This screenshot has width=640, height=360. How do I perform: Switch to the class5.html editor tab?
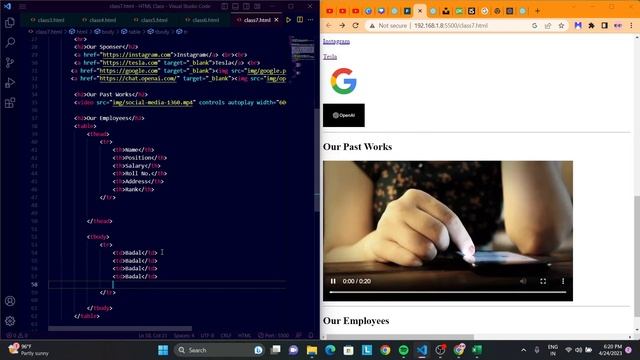(x=151, y=20)
